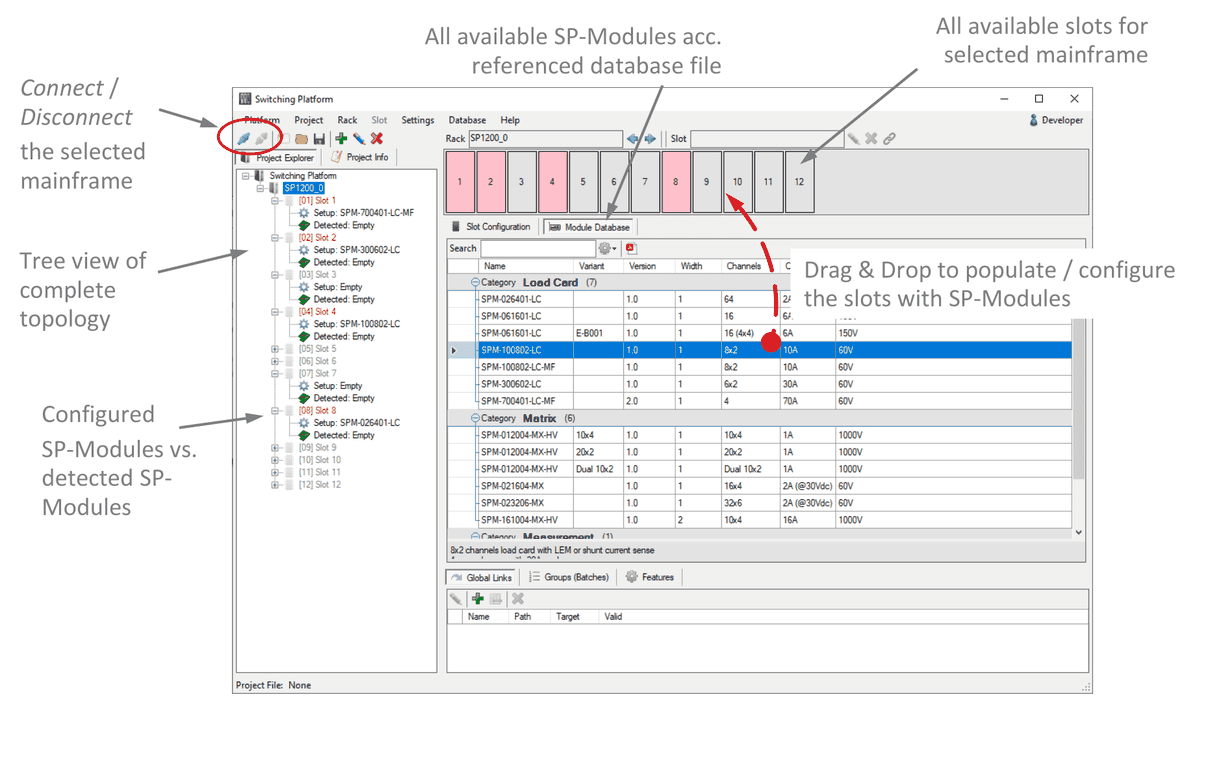1223x766 pixels.
Task: Go to next rack with right arrow
Action: (650, 139)
